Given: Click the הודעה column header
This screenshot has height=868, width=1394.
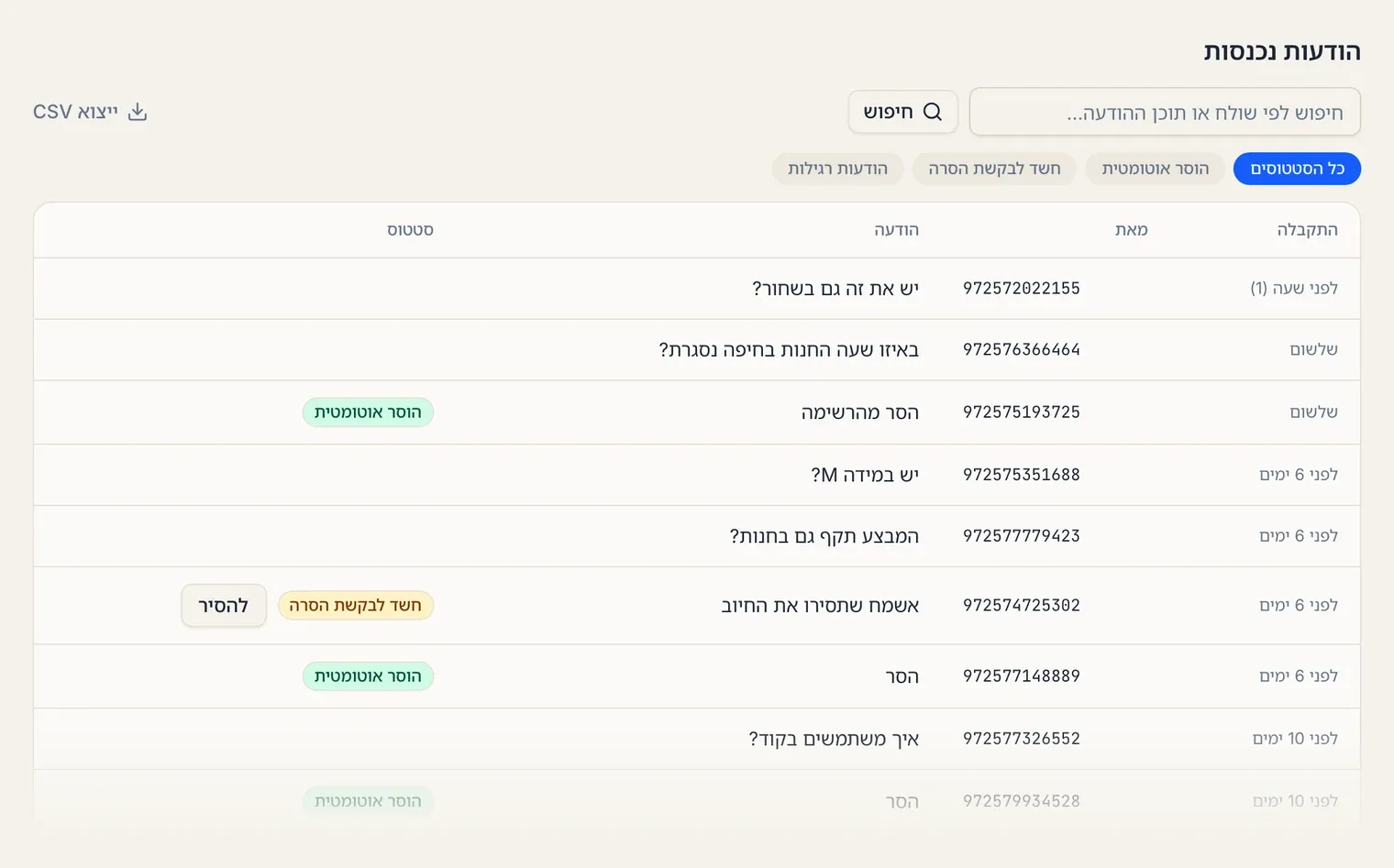Looking at the screenshot, I should (x=896, y=230).
